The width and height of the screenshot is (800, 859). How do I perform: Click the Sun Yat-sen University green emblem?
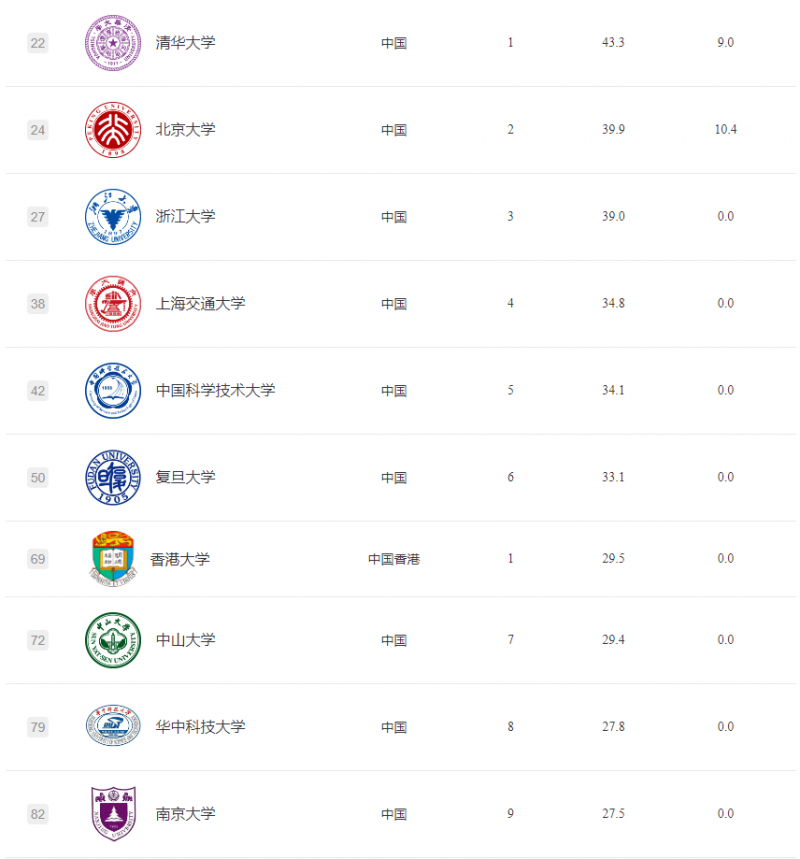pos(113,640)
